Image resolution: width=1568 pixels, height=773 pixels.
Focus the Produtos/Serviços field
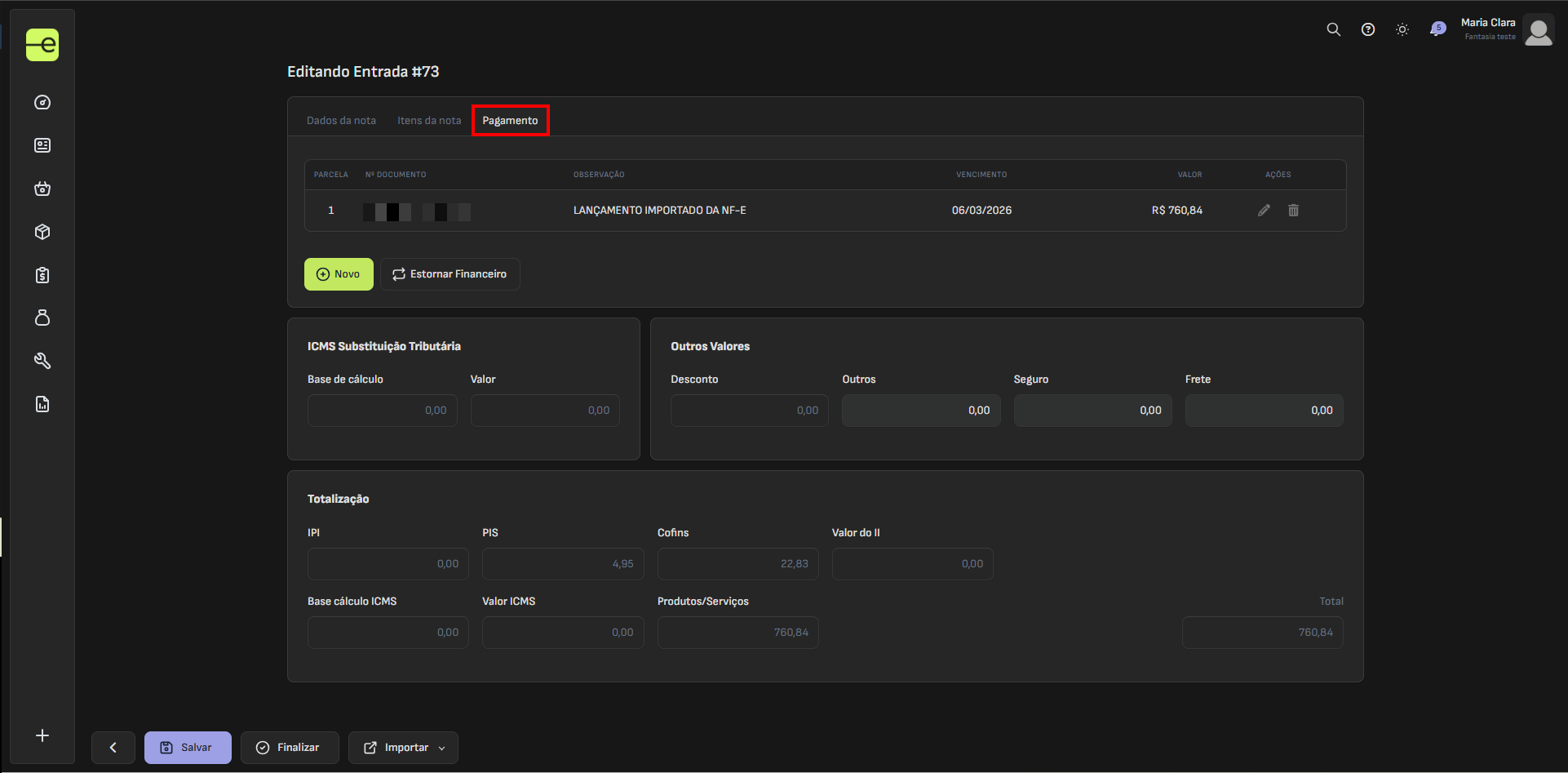738,633
